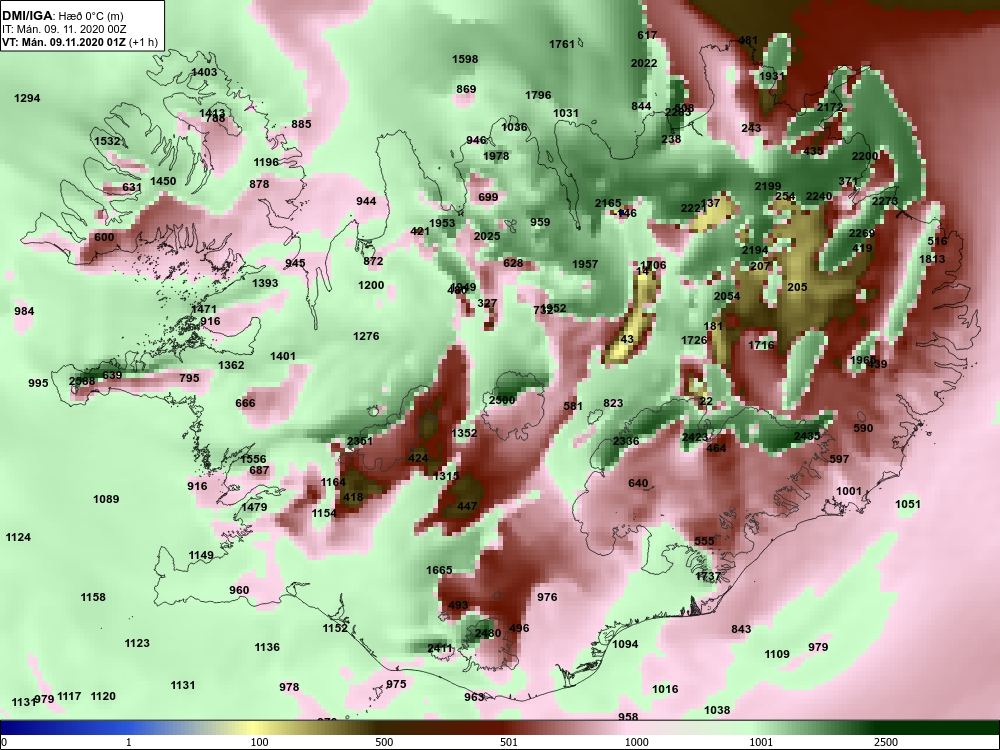Click the map value 2172
The height and width of the screenshot is (750, 1000).
click(830, 107)
